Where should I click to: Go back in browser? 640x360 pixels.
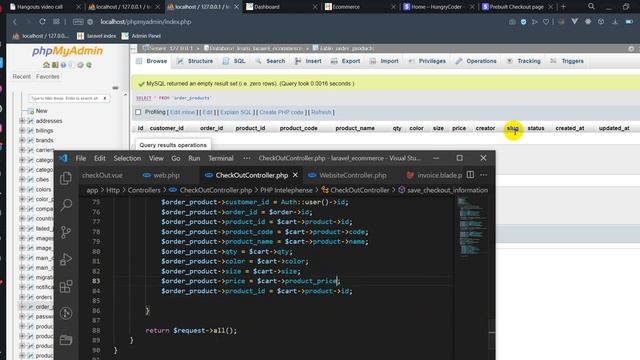[x=15, y=22]
